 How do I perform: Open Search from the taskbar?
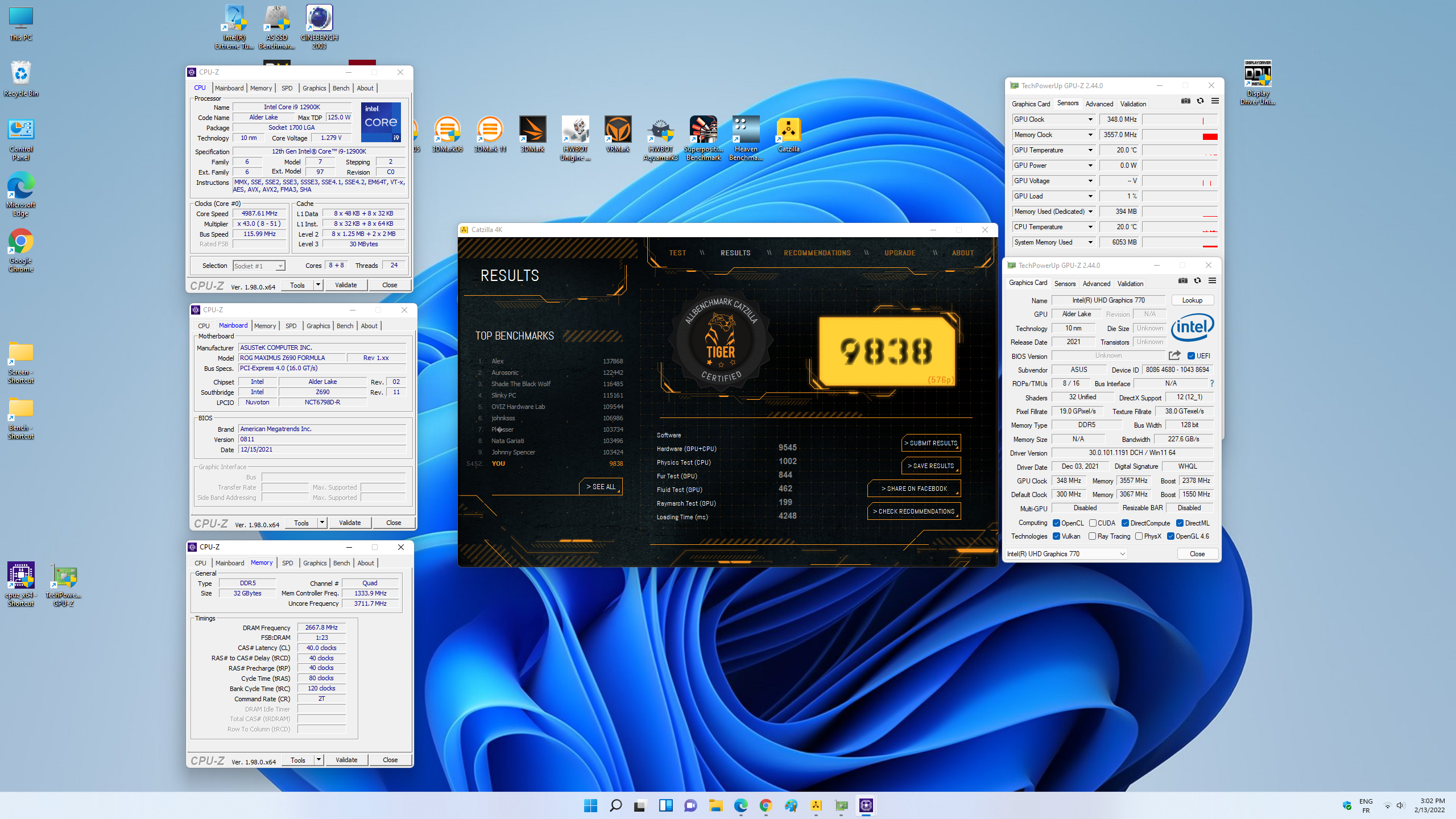[615, 805]
